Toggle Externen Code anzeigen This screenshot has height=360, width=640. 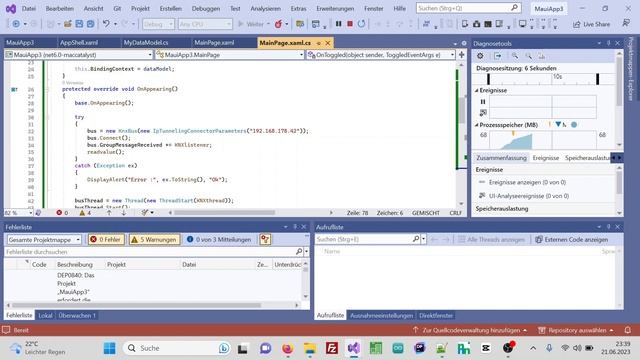click(571, 240)
